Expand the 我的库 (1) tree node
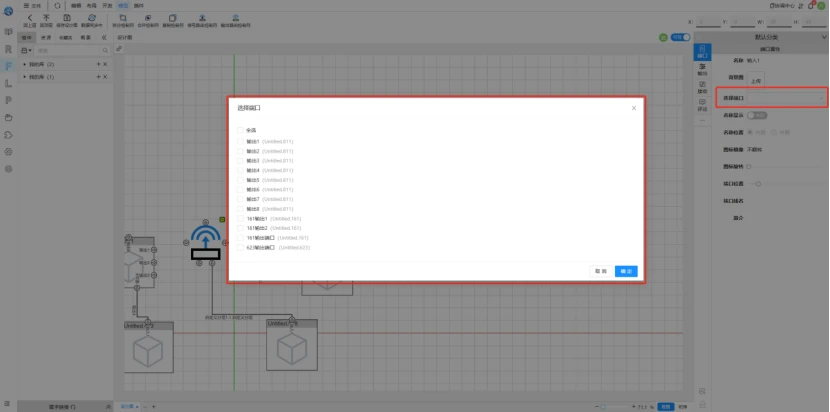 (25, 77)
